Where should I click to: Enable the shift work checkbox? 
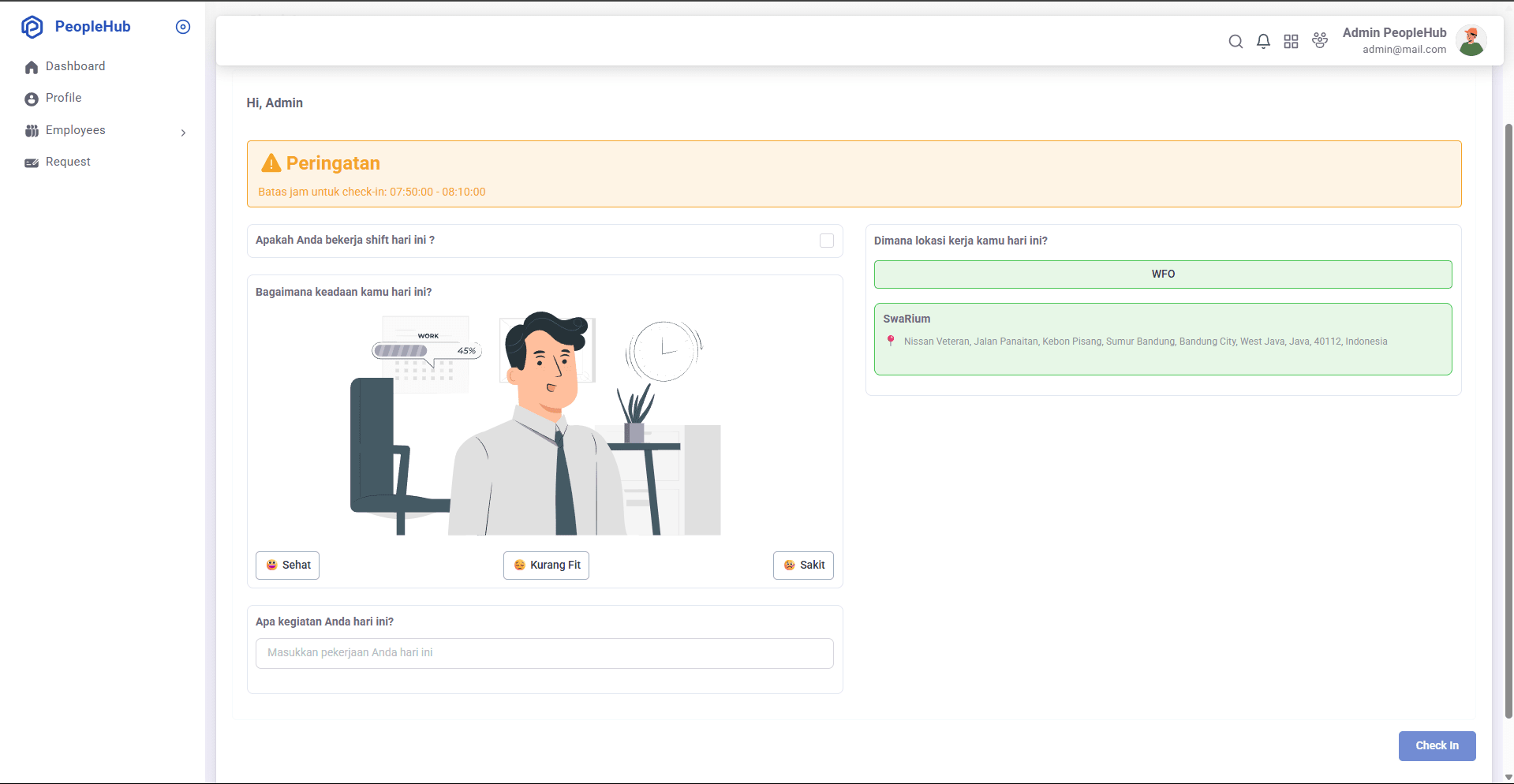pos(826,241)
